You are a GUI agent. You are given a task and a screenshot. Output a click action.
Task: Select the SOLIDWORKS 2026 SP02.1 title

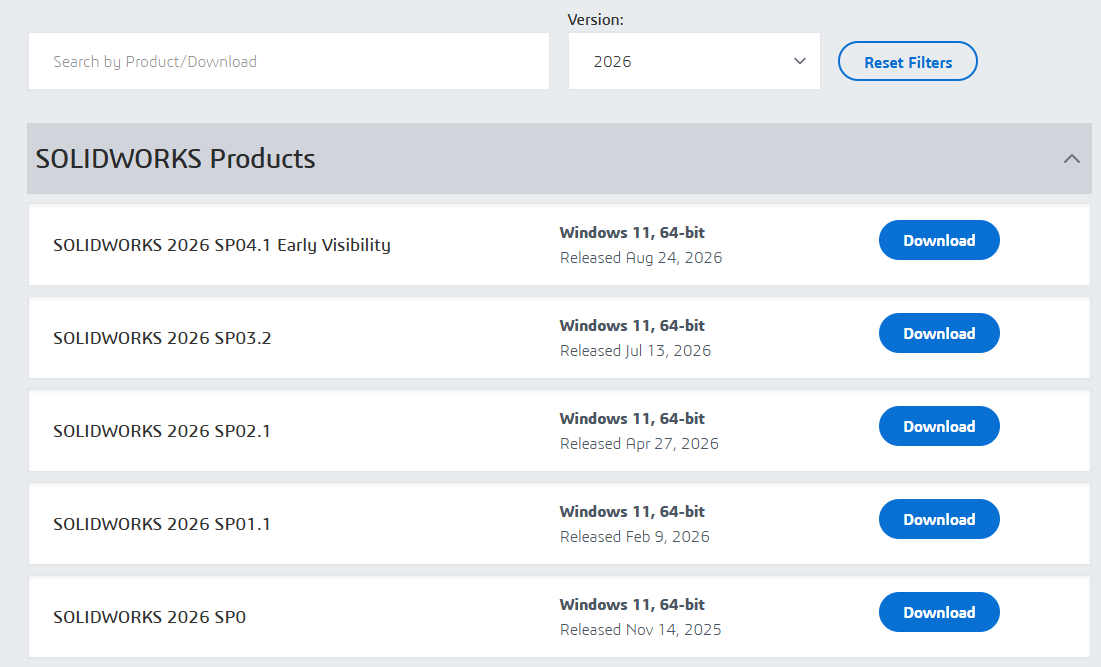coord(161,431)
